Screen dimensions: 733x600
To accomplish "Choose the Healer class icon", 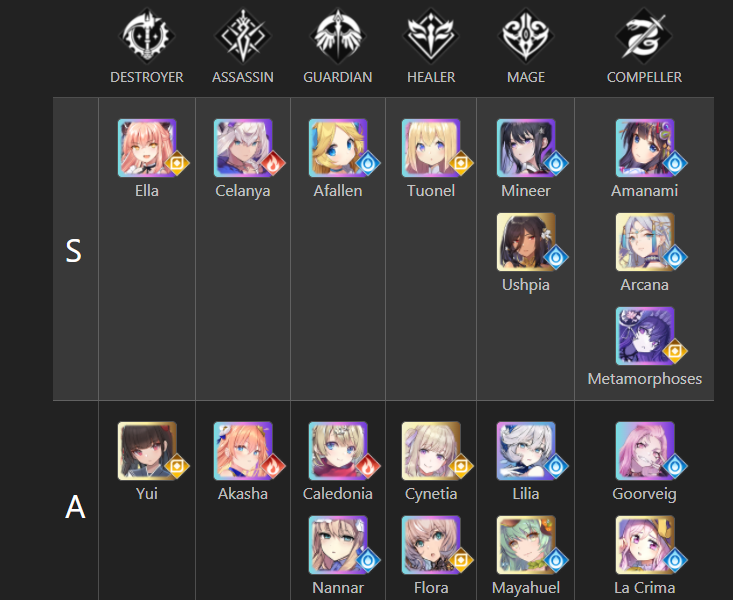I will (x=431, y=36).
